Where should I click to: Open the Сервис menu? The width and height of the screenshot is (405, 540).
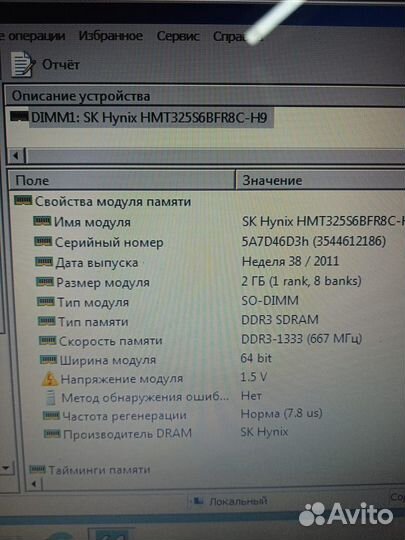pyautogui.click(x=178, y=36)
